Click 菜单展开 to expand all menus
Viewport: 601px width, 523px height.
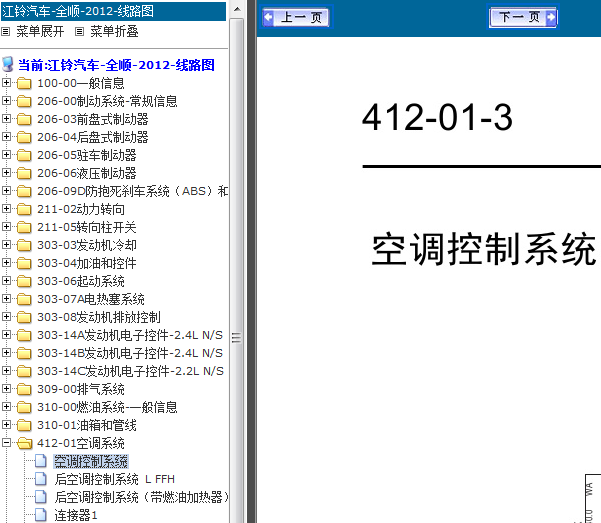click(40, 31)
